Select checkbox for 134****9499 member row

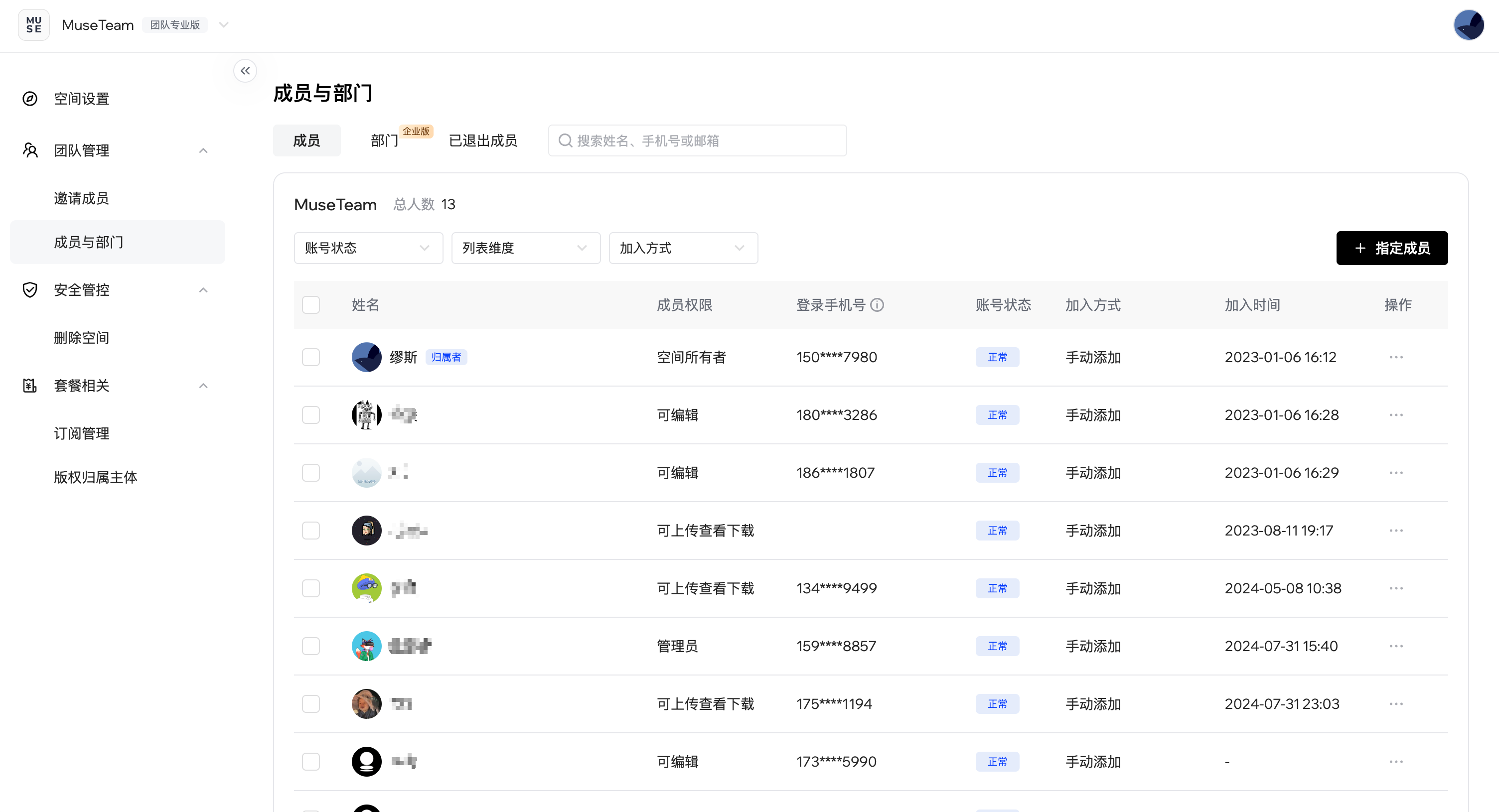pyautogui.click(x=311, y=588)
